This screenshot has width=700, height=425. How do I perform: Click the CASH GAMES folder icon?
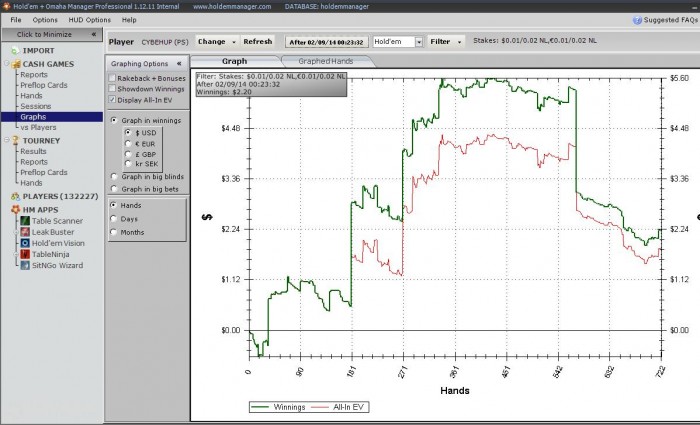click(16, 64)
